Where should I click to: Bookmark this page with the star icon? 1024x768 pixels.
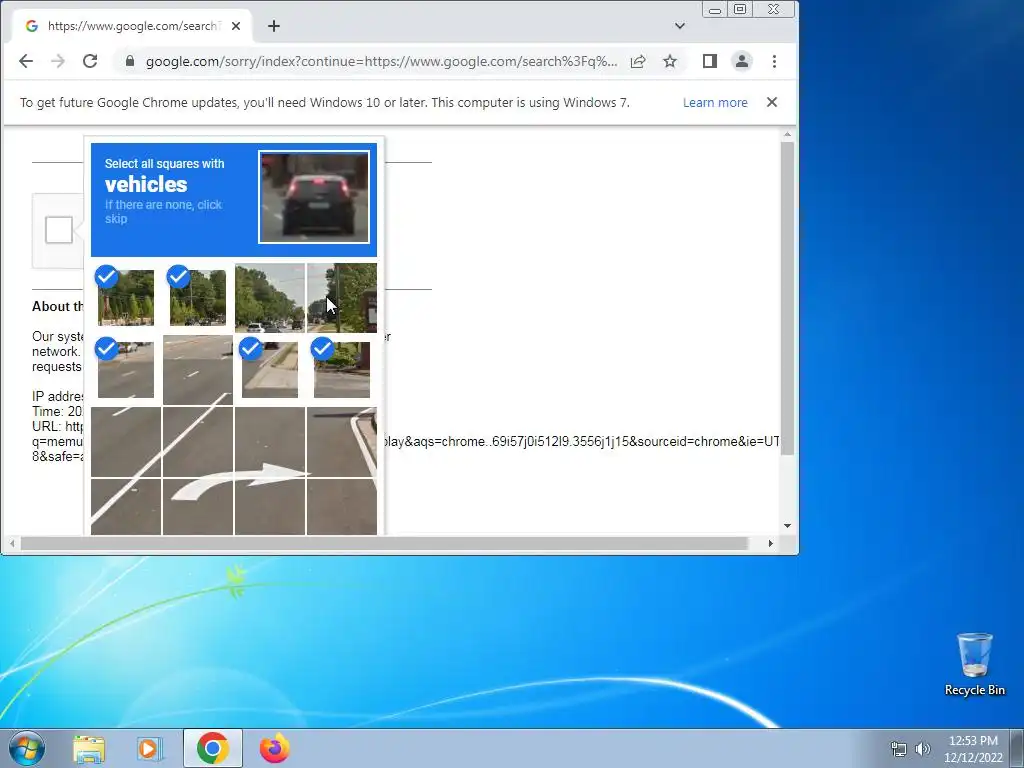pyautogui.click(x=670, y=61)
